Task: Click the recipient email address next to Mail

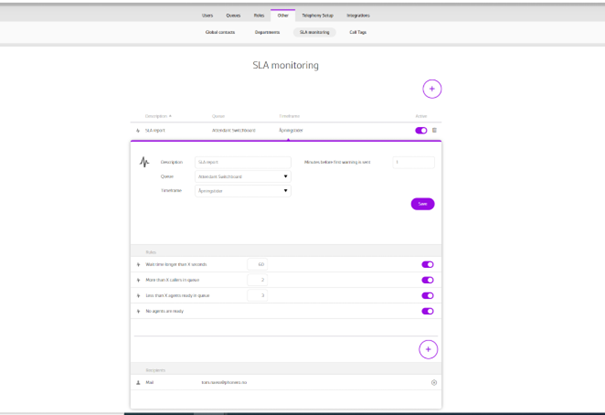Action: (224, 383)
